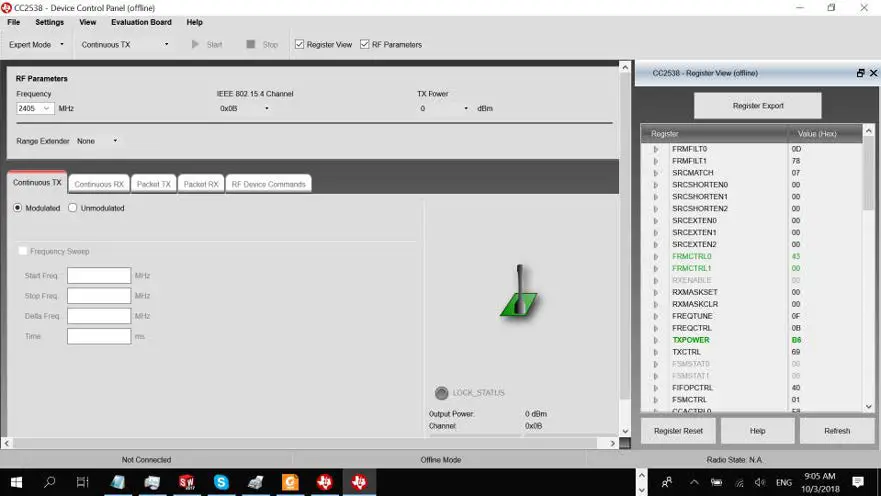Open the Settings menu
The image size is (881, 496).
(49, 22)
